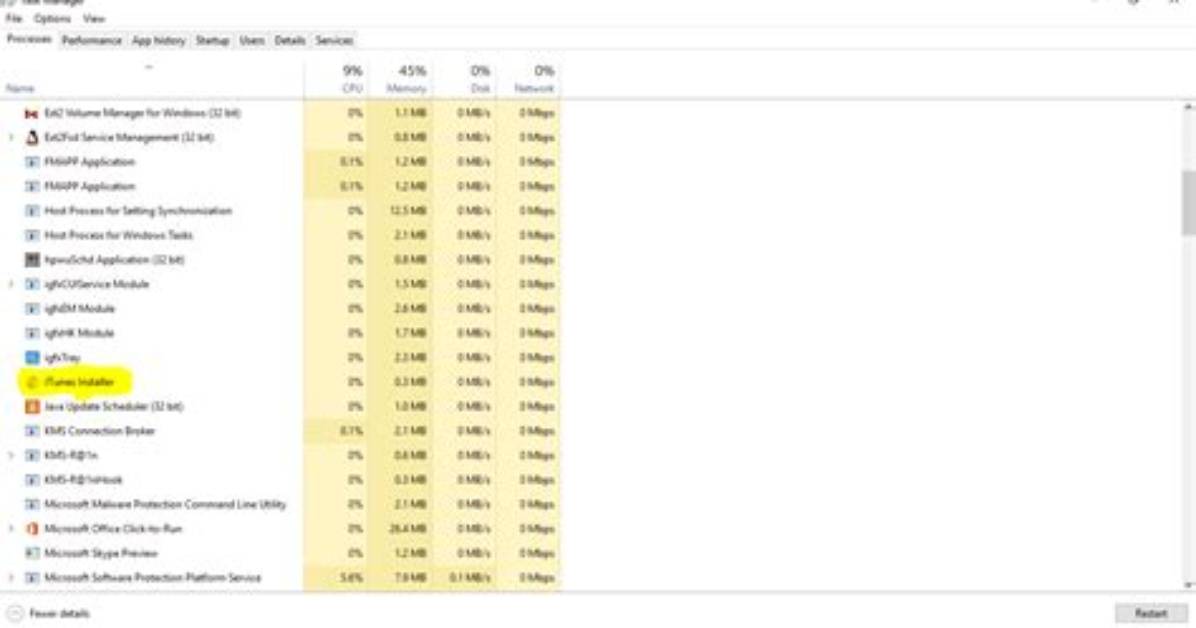The height and width of the screenshot is (628, 1196).
Task: Switch to the Services tab
Action: [334, 40]
